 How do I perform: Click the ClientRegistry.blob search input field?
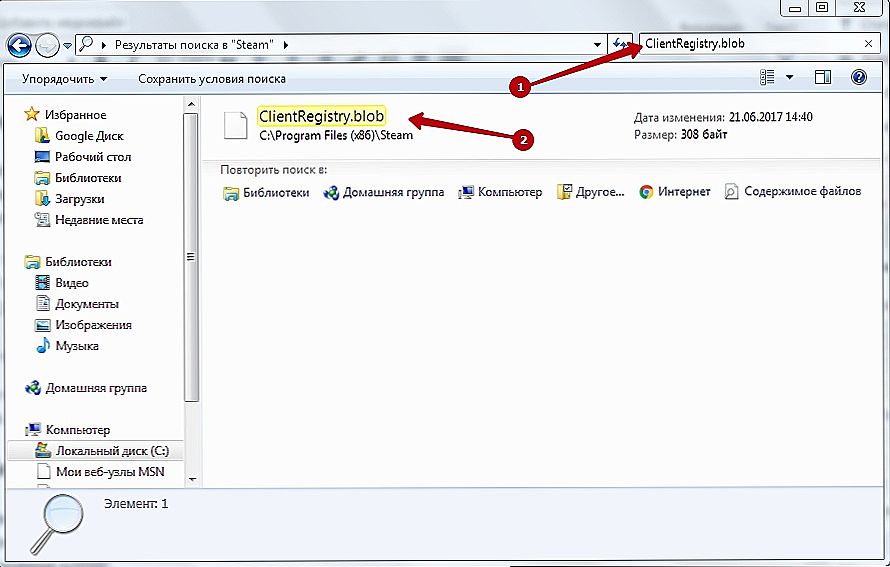coord(750,44)
